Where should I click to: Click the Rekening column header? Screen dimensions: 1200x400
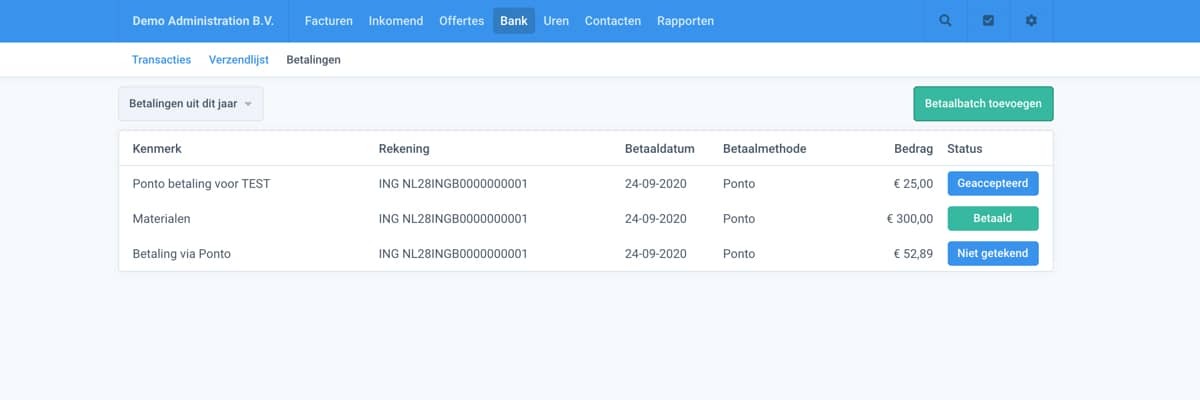[x=404, y=149]
